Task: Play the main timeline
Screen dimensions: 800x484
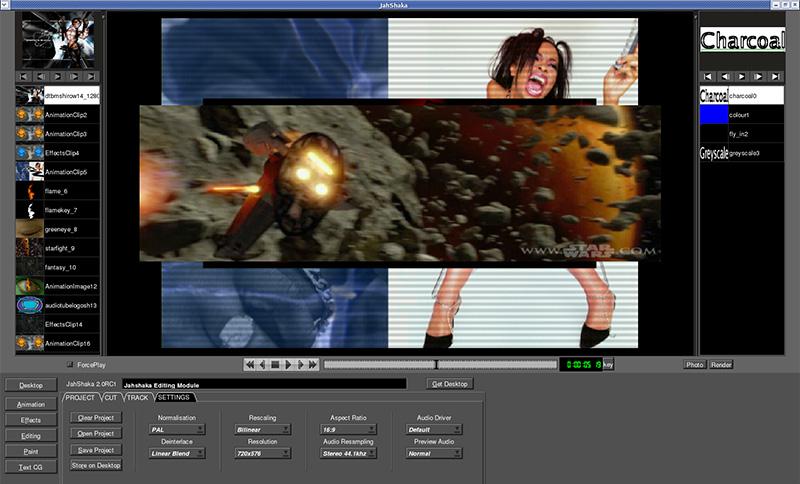Action: 288,365
